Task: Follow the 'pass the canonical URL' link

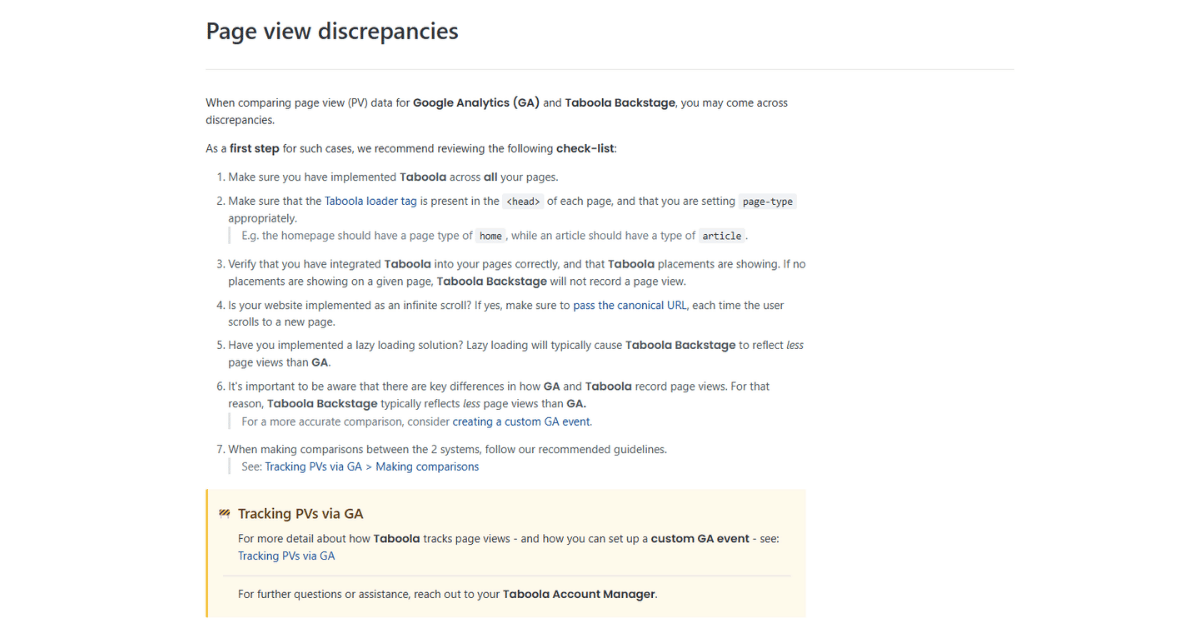Action: pos(630,305)
